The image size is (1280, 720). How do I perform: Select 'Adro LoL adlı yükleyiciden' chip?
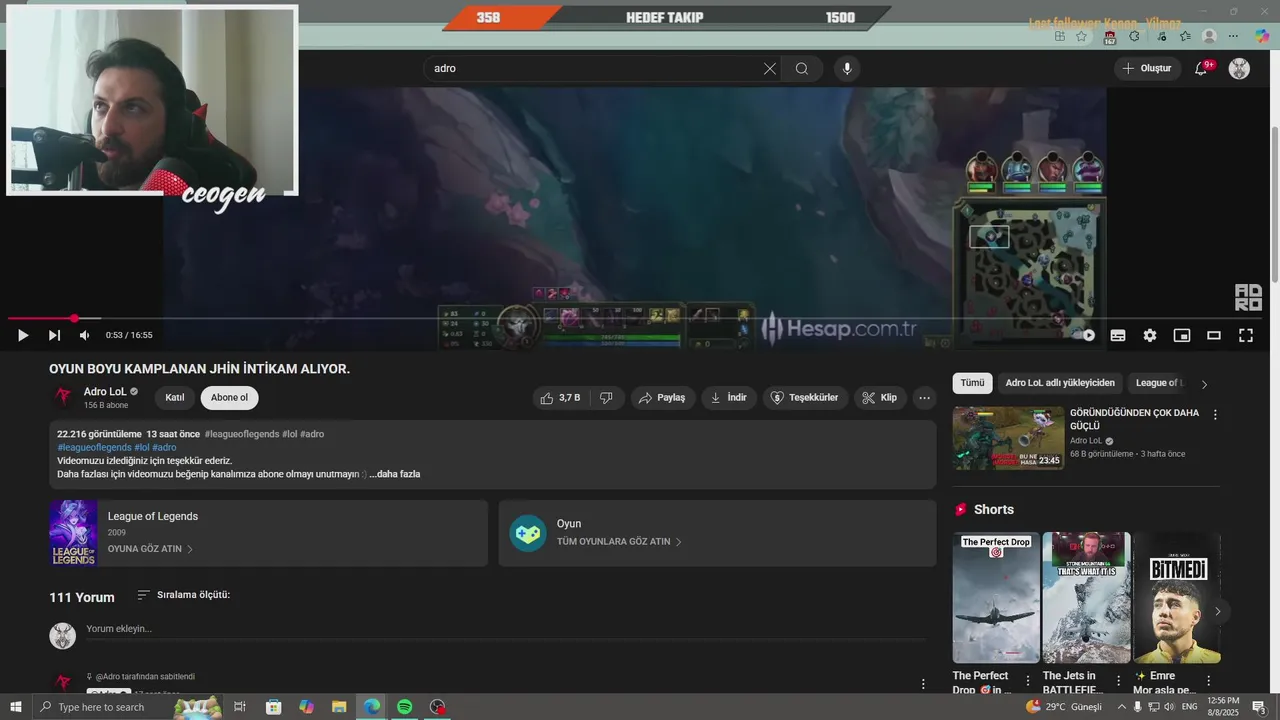click(1060, 383)
